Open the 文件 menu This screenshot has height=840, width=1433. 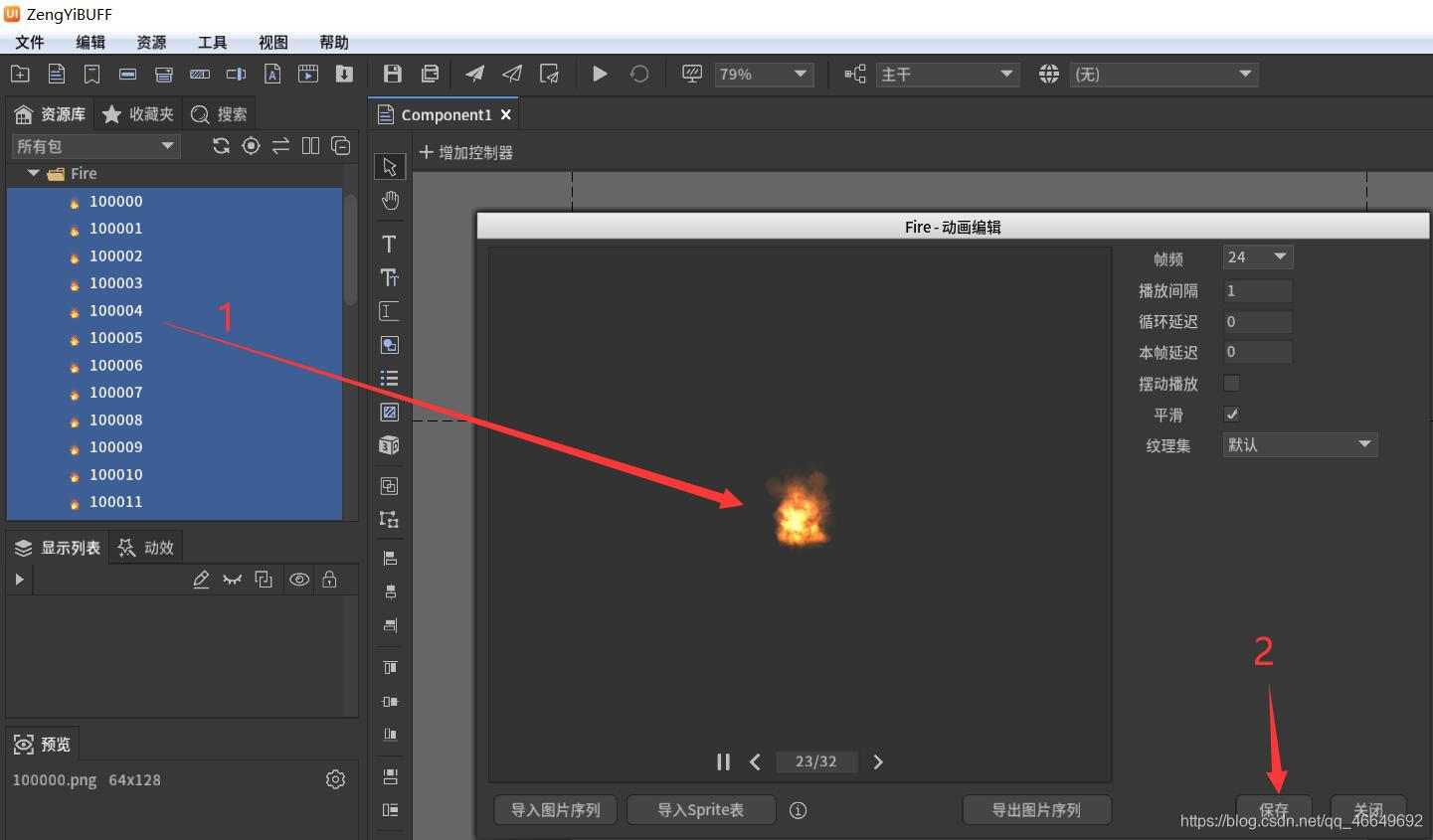[30, 42]
